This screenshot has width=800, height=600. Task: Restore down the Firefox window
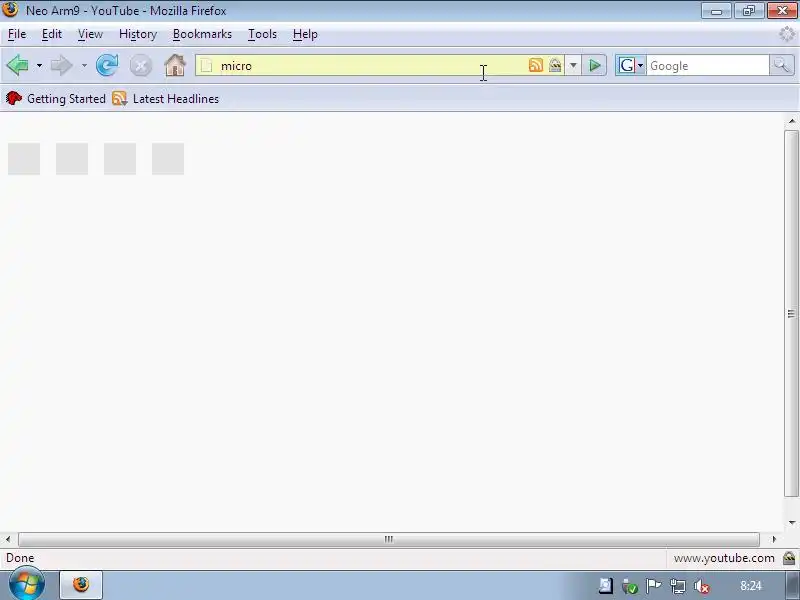tap(748, 10)
